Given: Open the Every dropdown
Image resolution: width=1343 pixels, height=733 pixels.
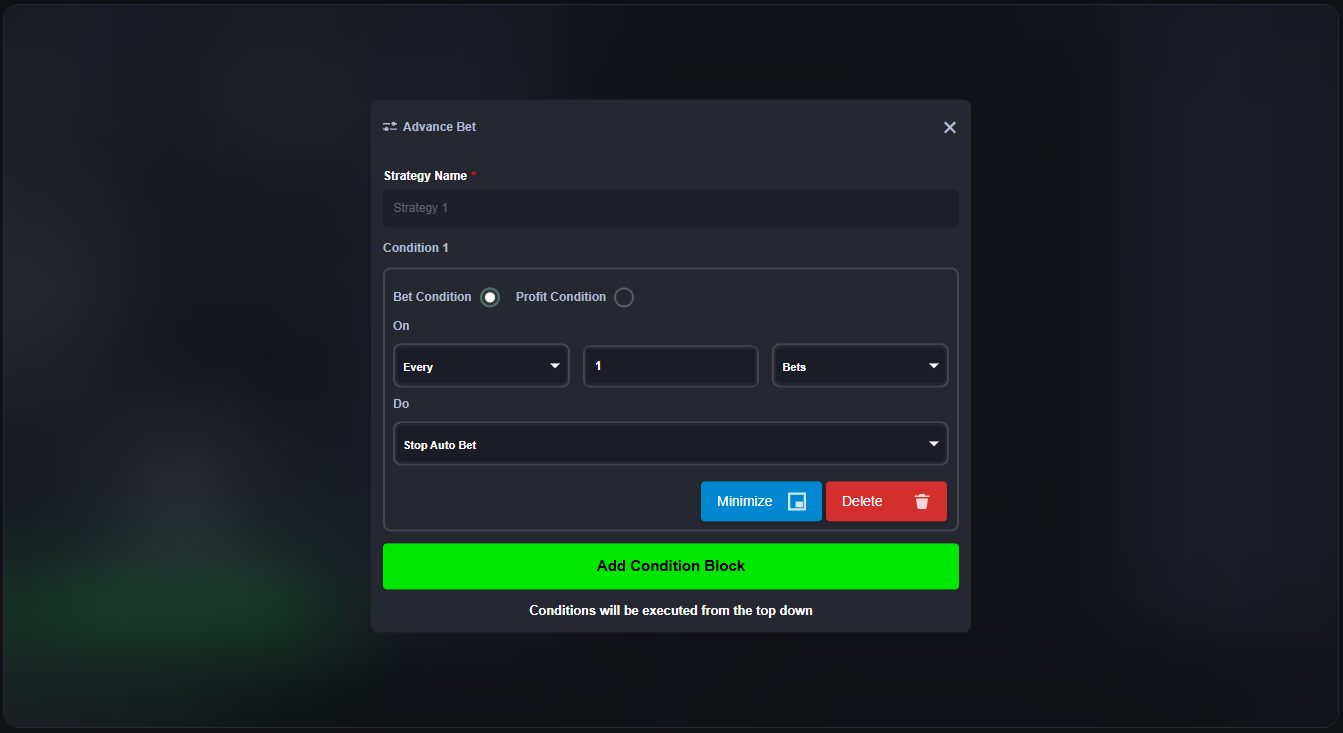Looking at the screenshot, I should point(481,366).
